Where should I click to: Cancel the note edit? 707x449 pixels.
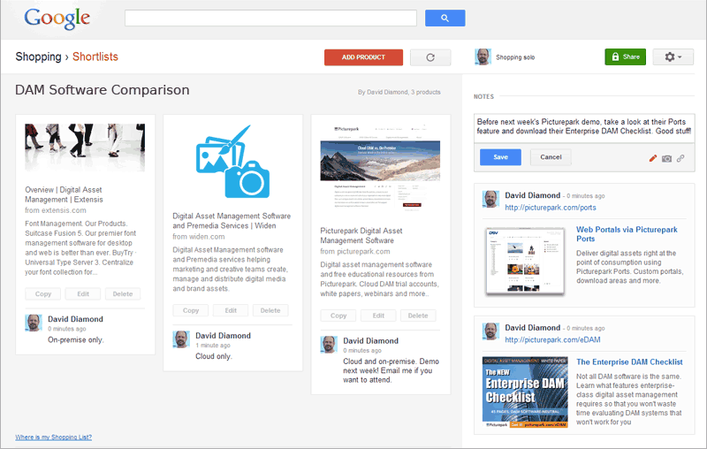pyautogui.click(x=551, y=157)
